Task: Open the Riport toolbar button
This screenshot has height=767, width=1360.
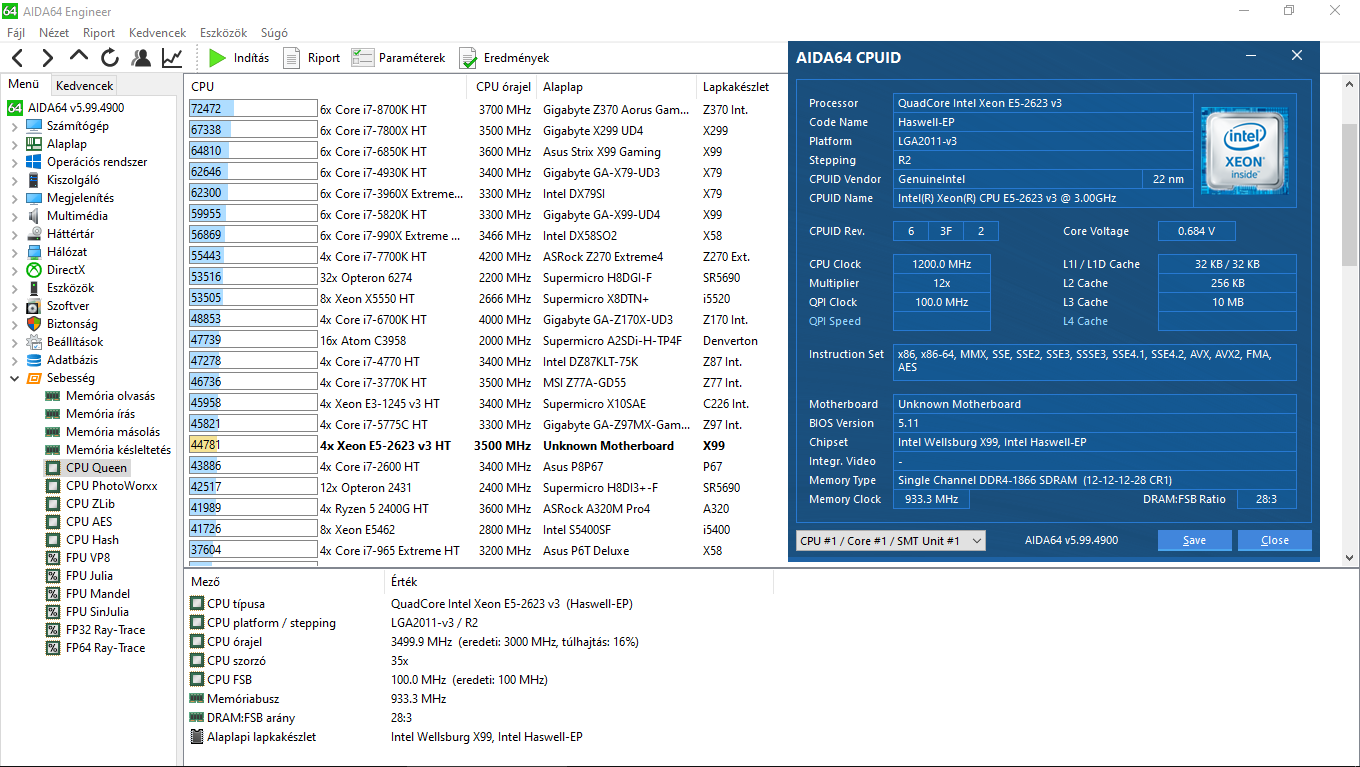Action: click(311, 58)
